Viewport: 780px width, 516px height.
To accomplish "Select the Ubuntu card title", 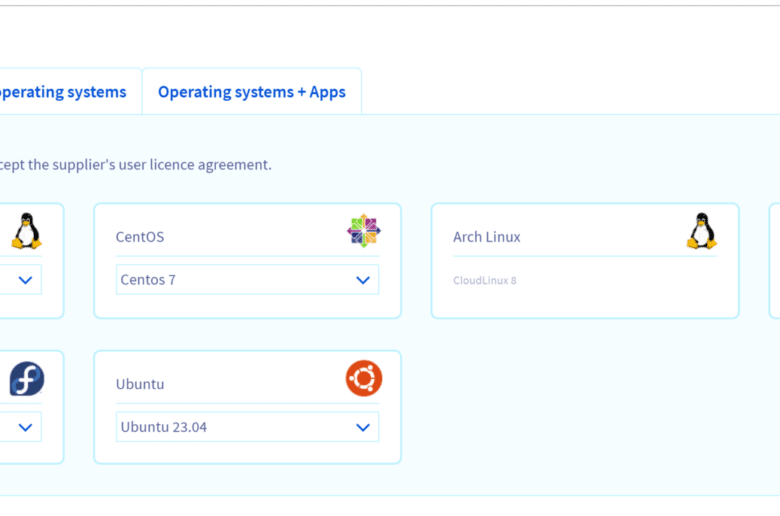I will point(140,384).
